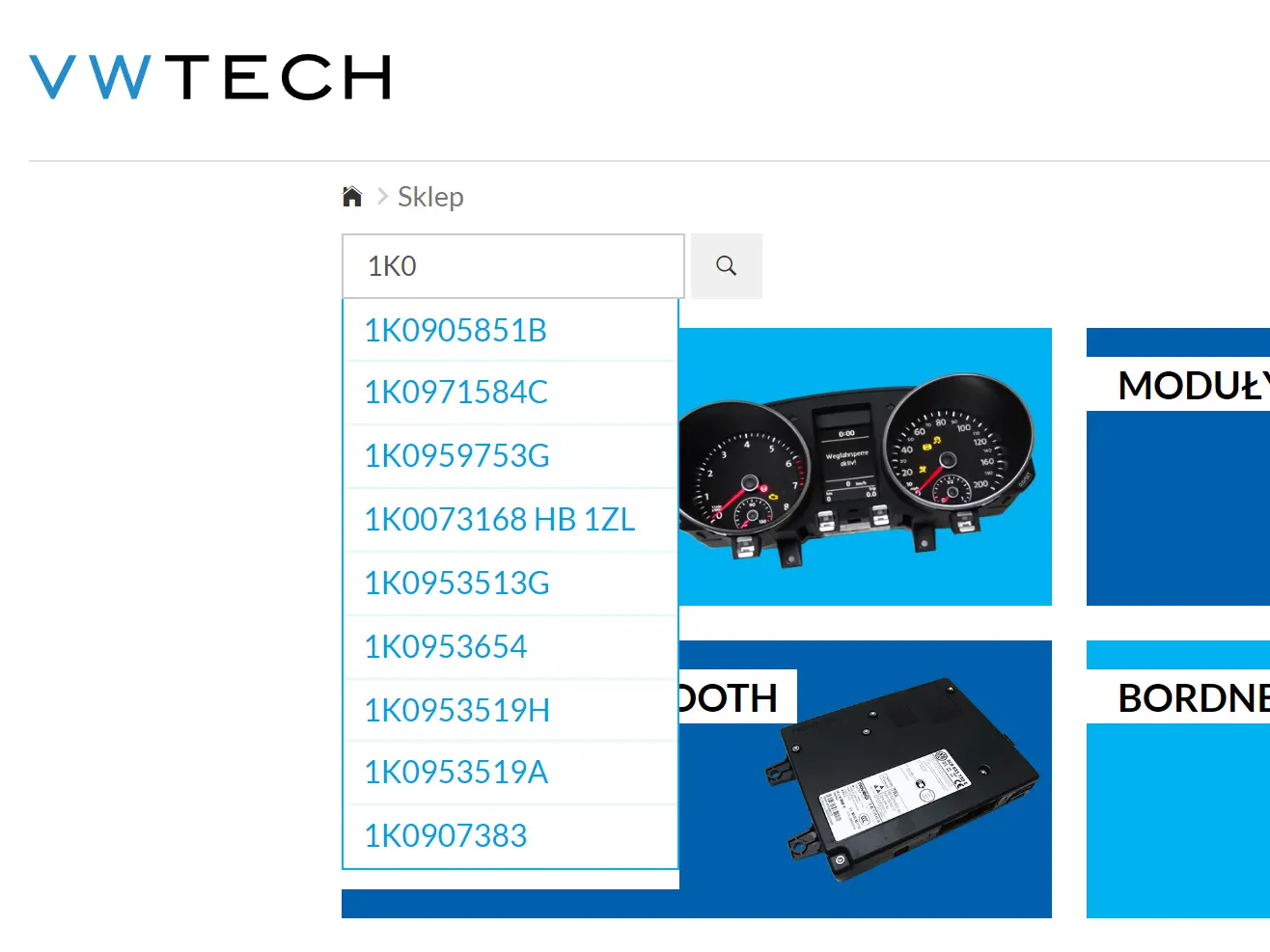
Task: Click the MODUŁY category heading
Action: pos(1193,386)
